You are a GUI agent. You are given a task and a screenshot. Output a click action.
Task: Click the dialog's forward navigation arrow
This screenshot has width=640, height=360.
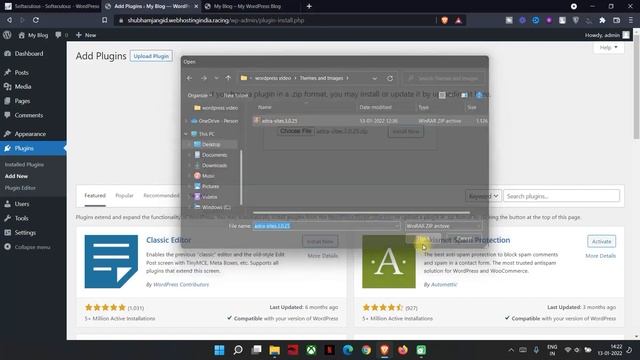(204, 78)
